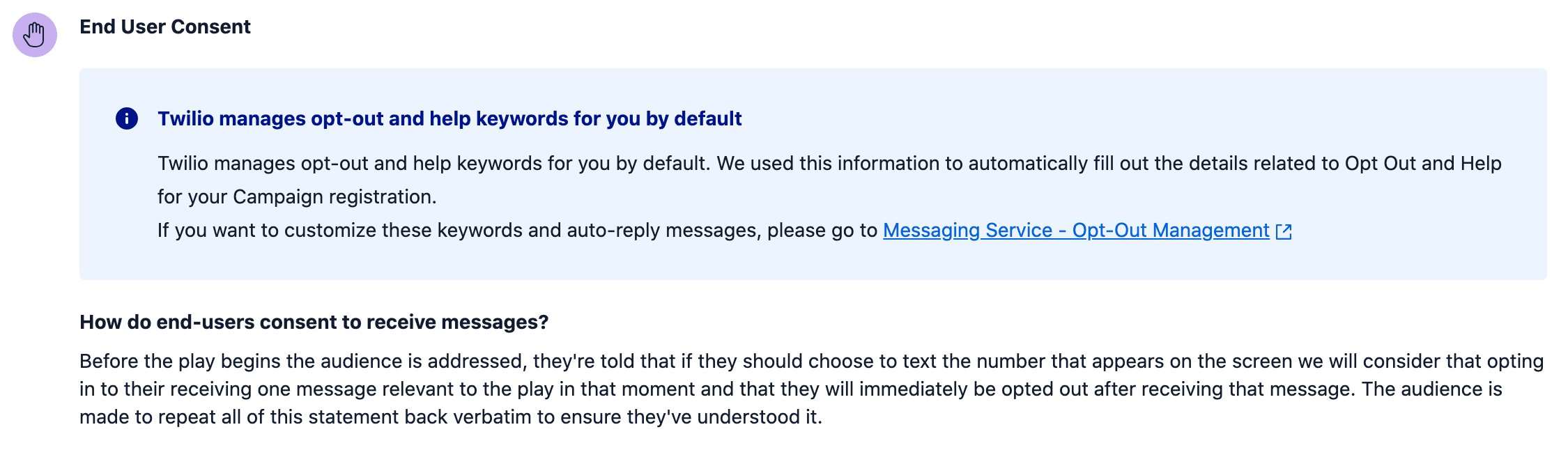Click the blue info circle icon
Viewport: 1568px width, 457px height.
pos(127,118)
